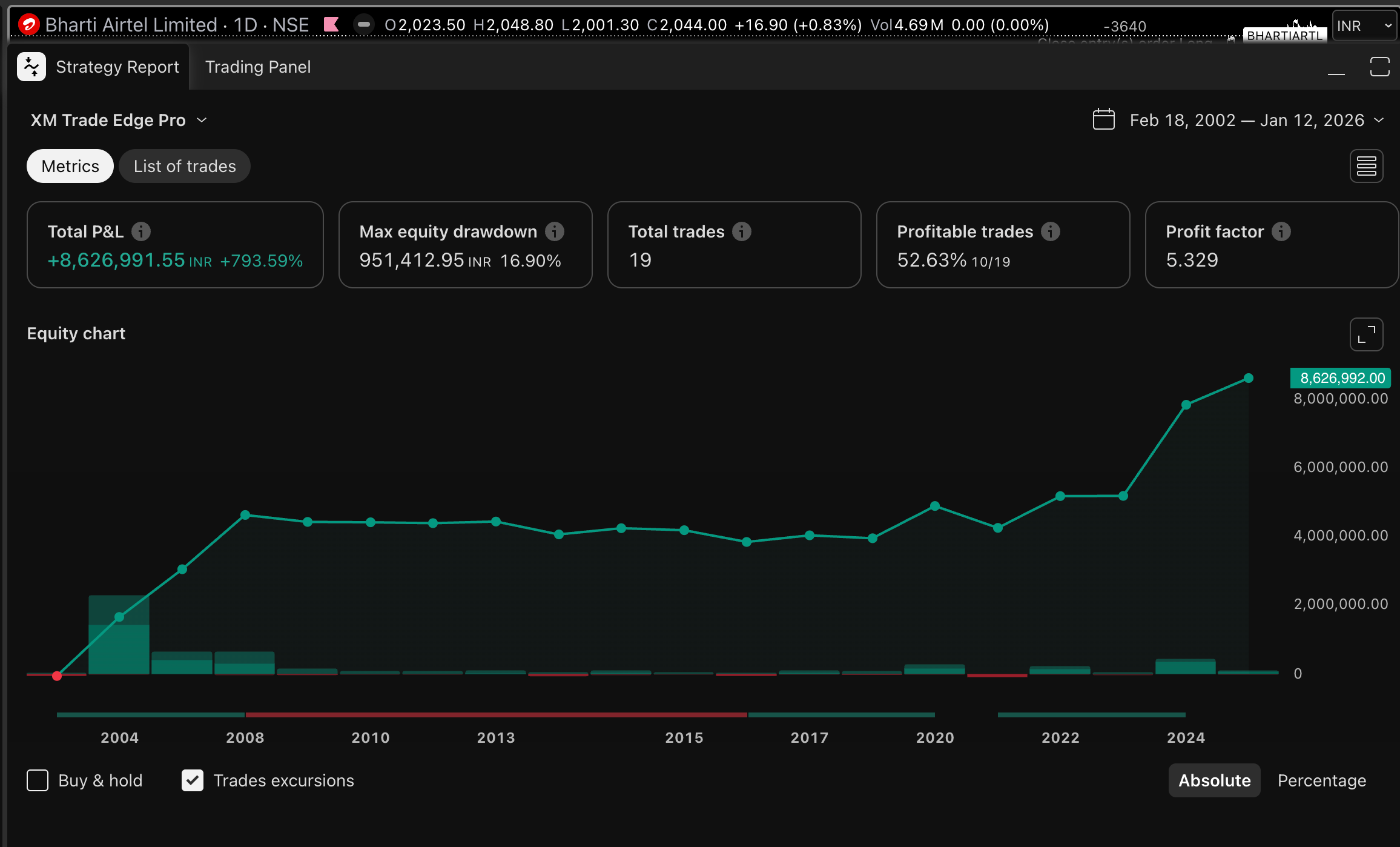Click the final equity point on chart

pyautogui.click(x=1248, y=378)
